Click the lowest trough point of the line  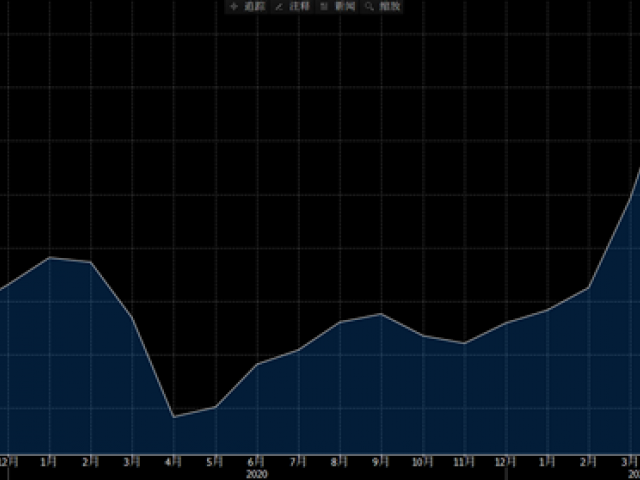[x=174, y=417]
